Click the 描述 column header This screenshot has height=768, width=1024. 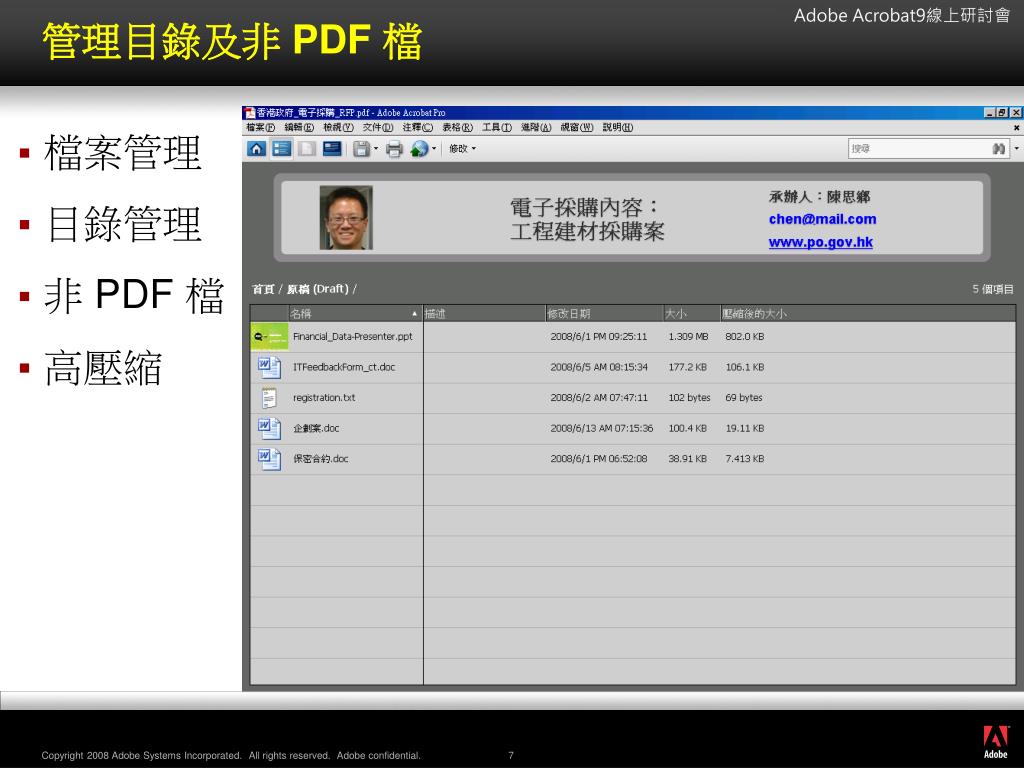[484, 313]
